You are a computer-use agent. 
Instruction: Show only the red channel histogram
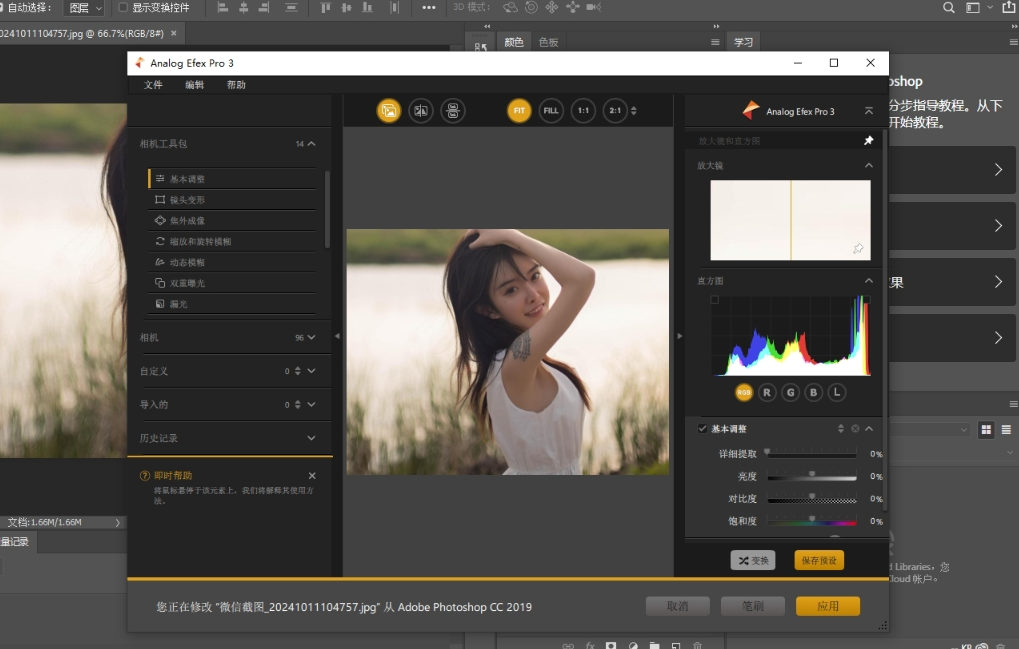[767, 393]
